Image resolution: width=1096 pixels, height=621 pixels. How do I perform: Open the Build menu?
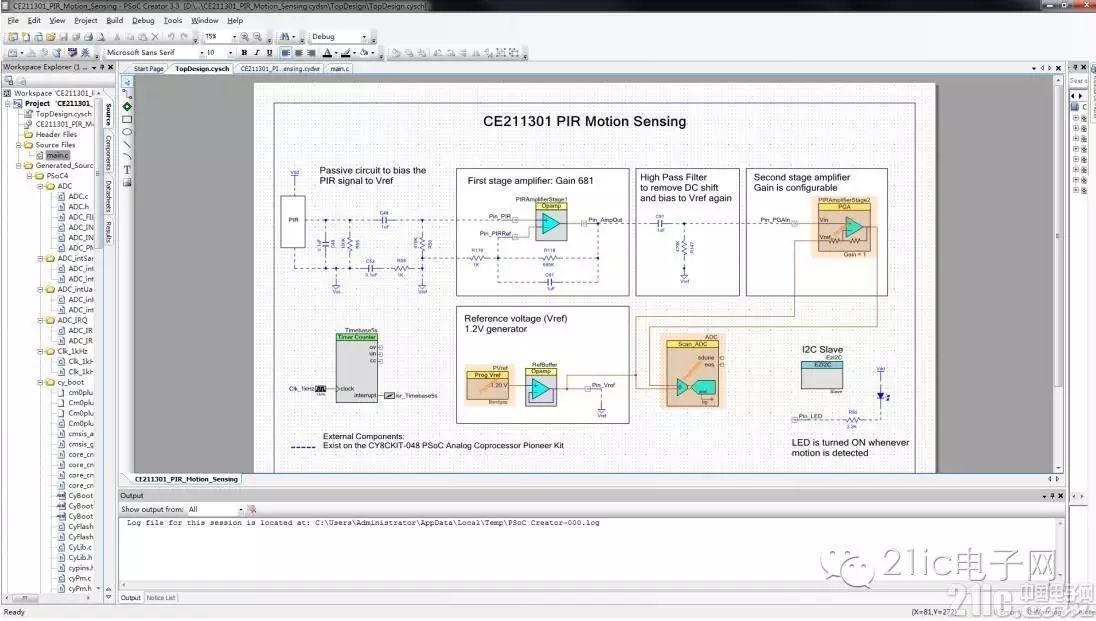[115, 20]
